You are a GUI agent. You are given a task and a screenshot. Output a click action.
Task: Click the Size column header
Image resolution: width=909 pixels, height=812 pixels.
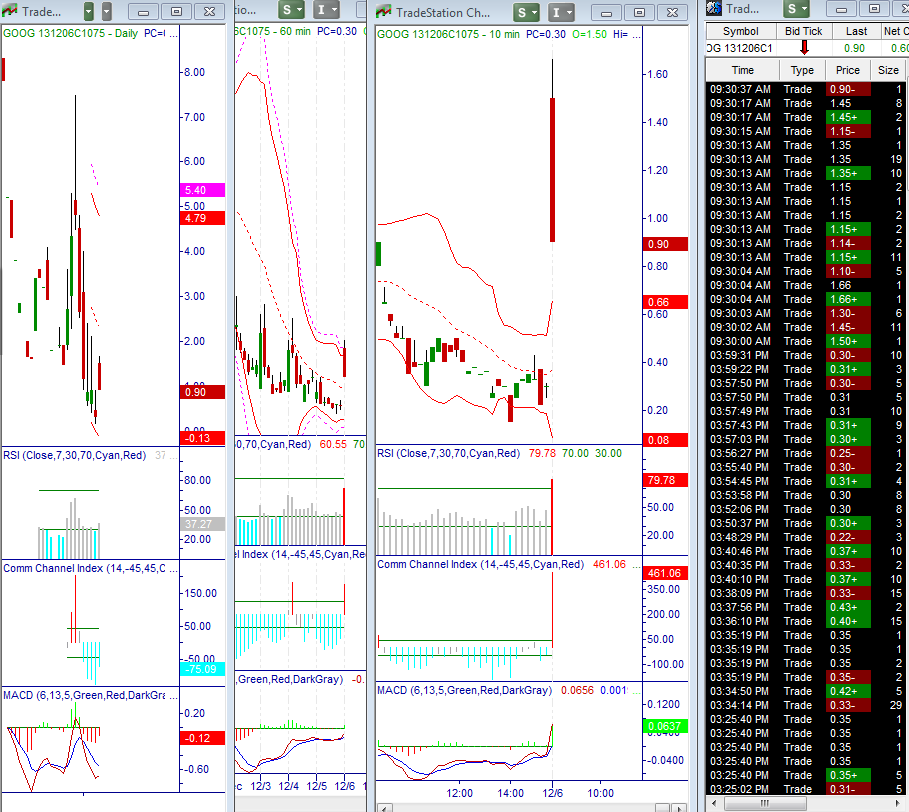[888, 70]
